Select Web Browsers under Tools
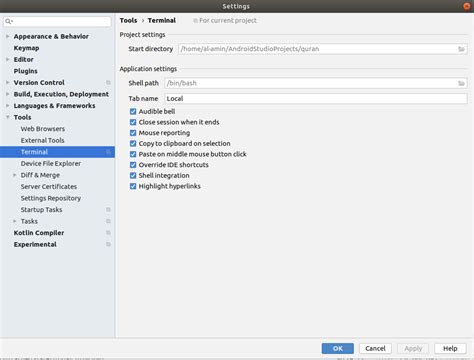 tap(43, 129)
